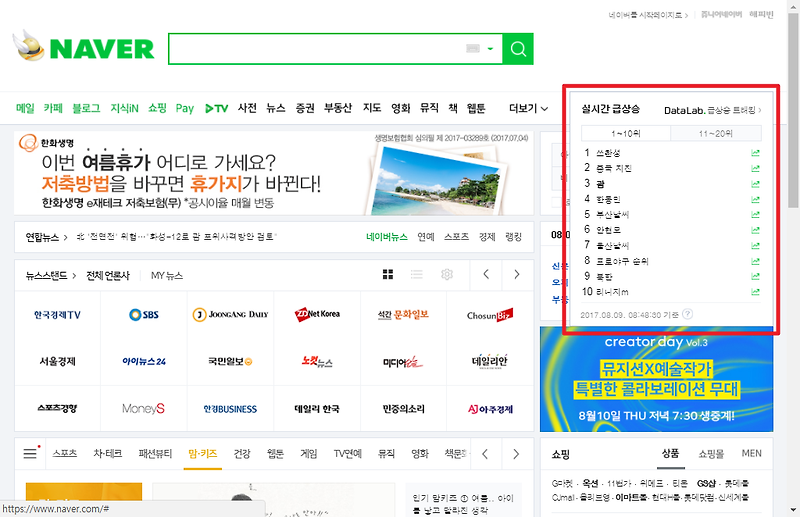Open the 뉴스스탠드 link
Screen dimensions: 800x517
pos(51,276)
